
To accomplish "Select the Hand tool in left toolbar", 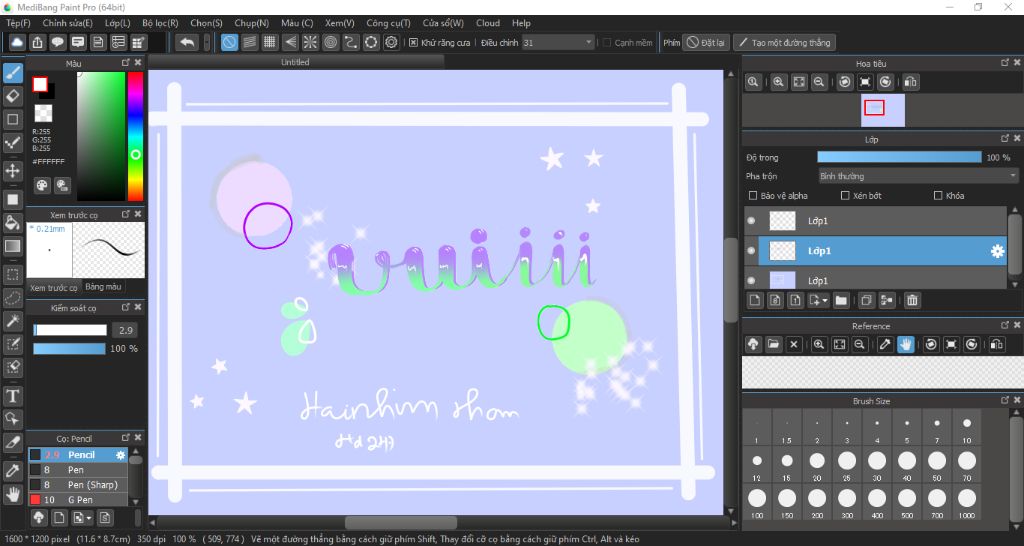I will point(12,494).
